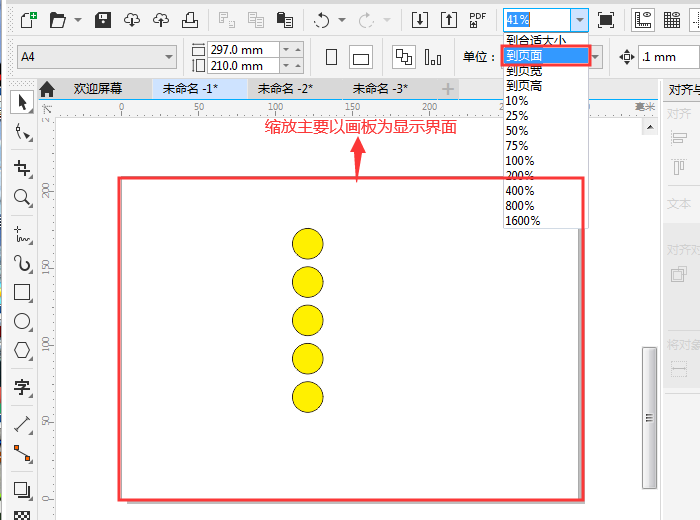
Task: Select the Ellipse tool
Action: click(x=22, y=321)
